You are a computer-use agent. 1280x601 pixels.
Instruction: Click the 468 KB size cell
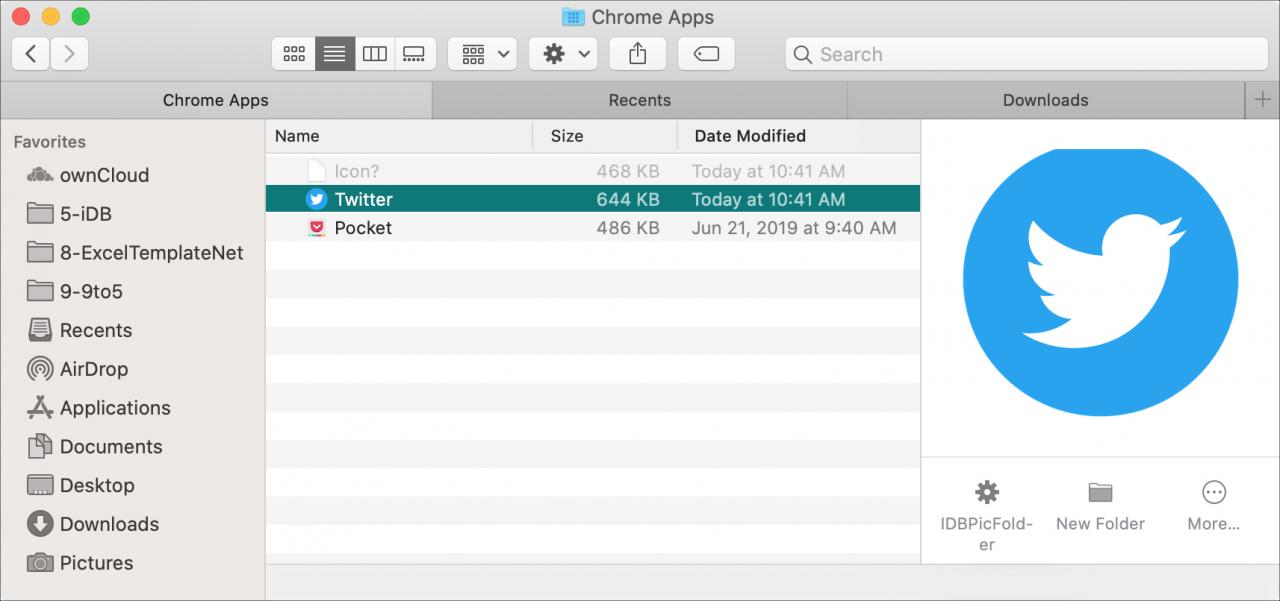pyautogui.click(x=628, y=171)
